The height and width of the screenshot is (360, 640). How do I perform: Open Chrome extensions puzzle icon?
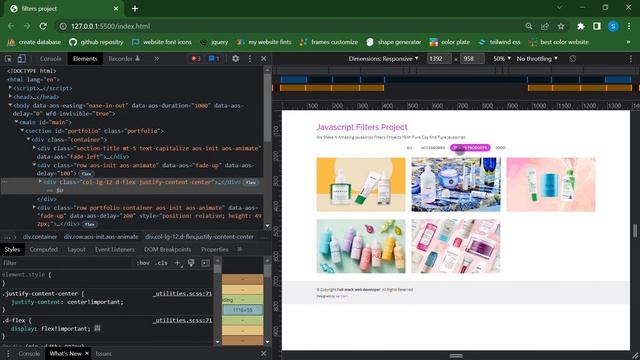pyautogui.click(x=580, y=26)
